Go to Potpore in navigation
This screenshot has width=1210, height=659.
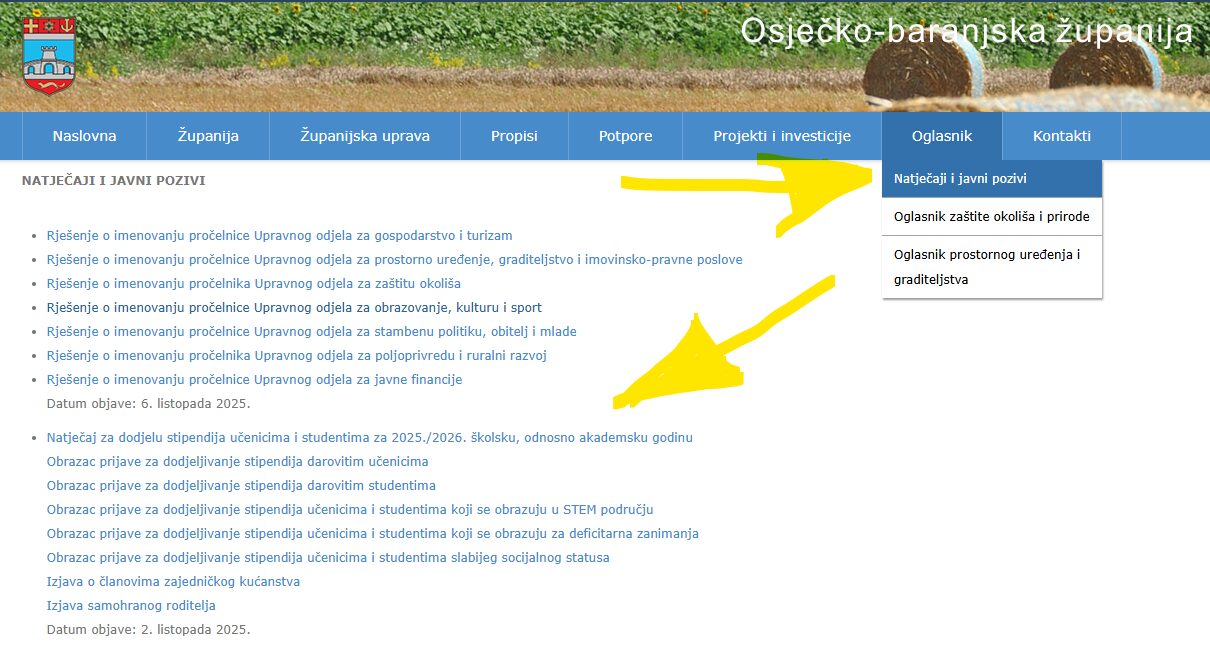625,136
